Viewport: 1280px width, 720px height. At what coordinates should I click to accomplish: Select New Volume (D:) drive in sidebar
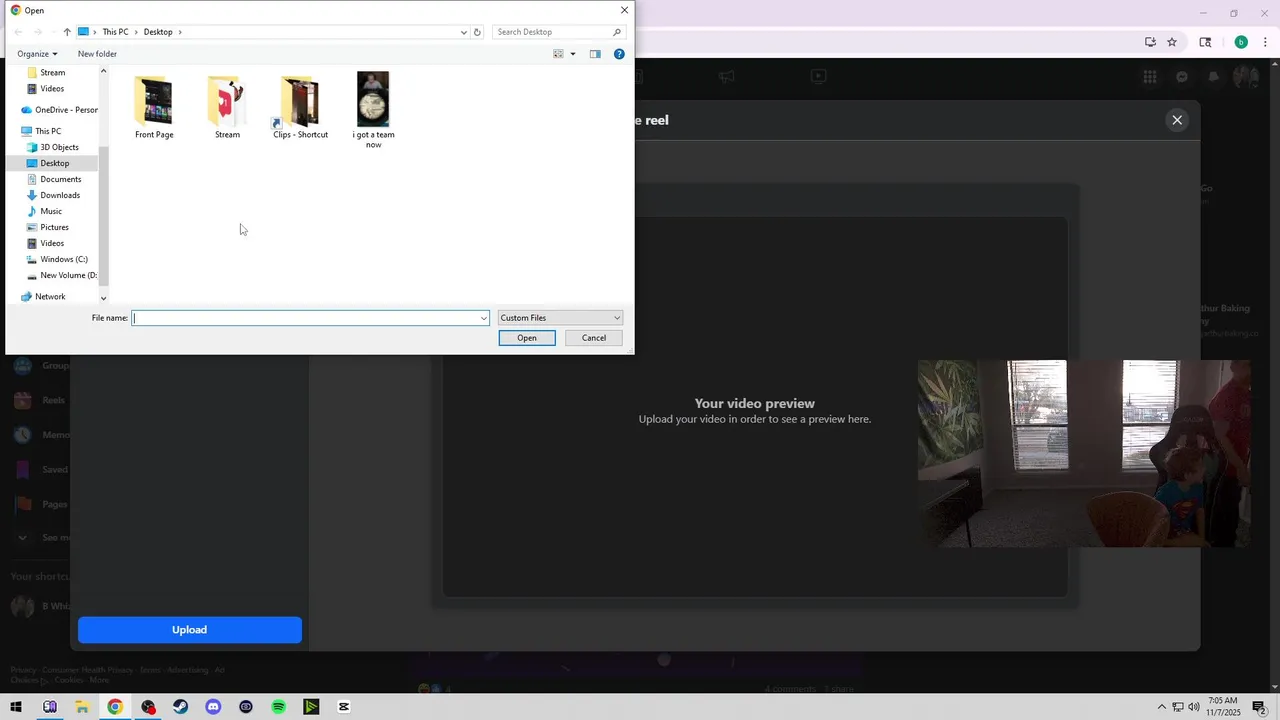pos(68,275)
